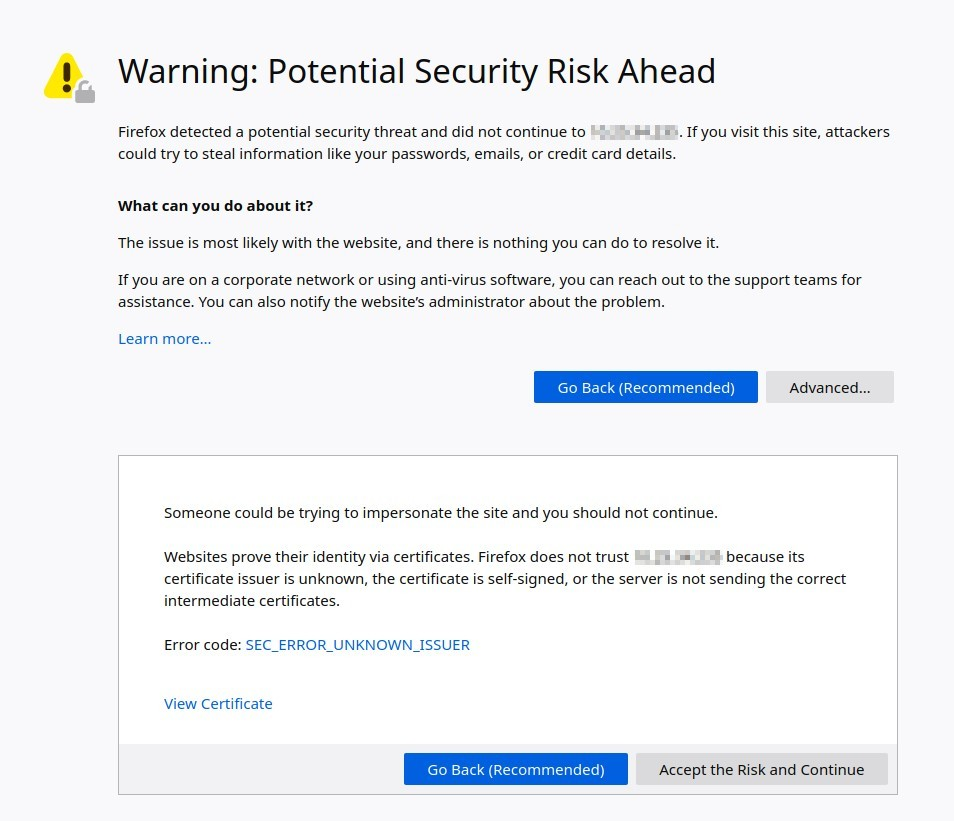
Task: Click the gray padlock badge on warning icon
Action: [x=86, y=94]
